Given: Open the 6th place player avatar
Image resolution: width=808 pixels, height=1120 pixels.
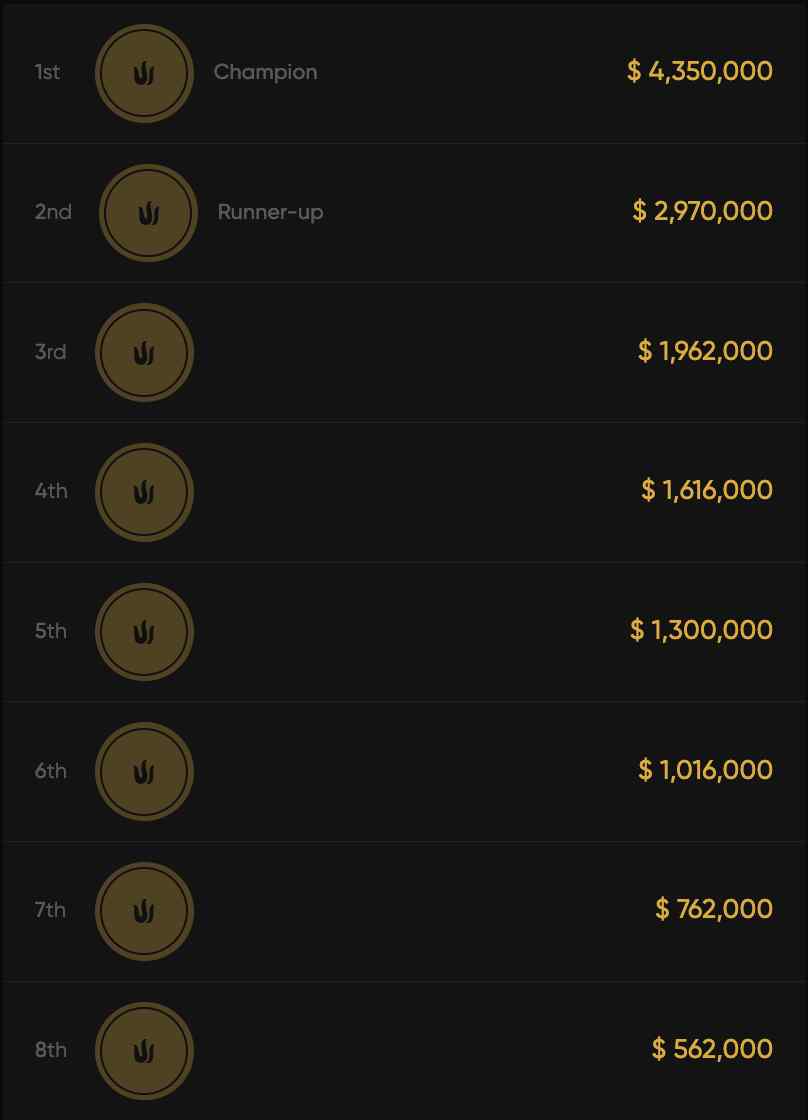Looking at the screenshot, I should [x=144, y=772].
